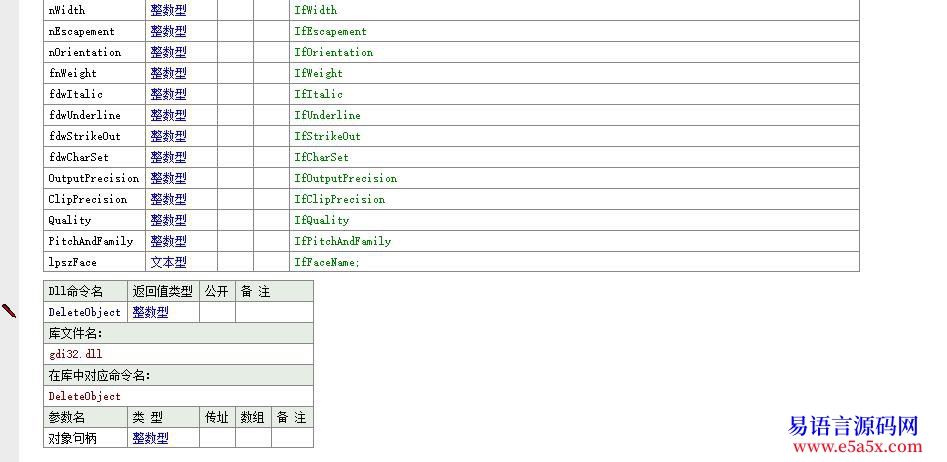This screenshot has height=462, width=947.
Task: Click the lfFaceName remark in the lpszFace row
Action: tap(326, 262)
